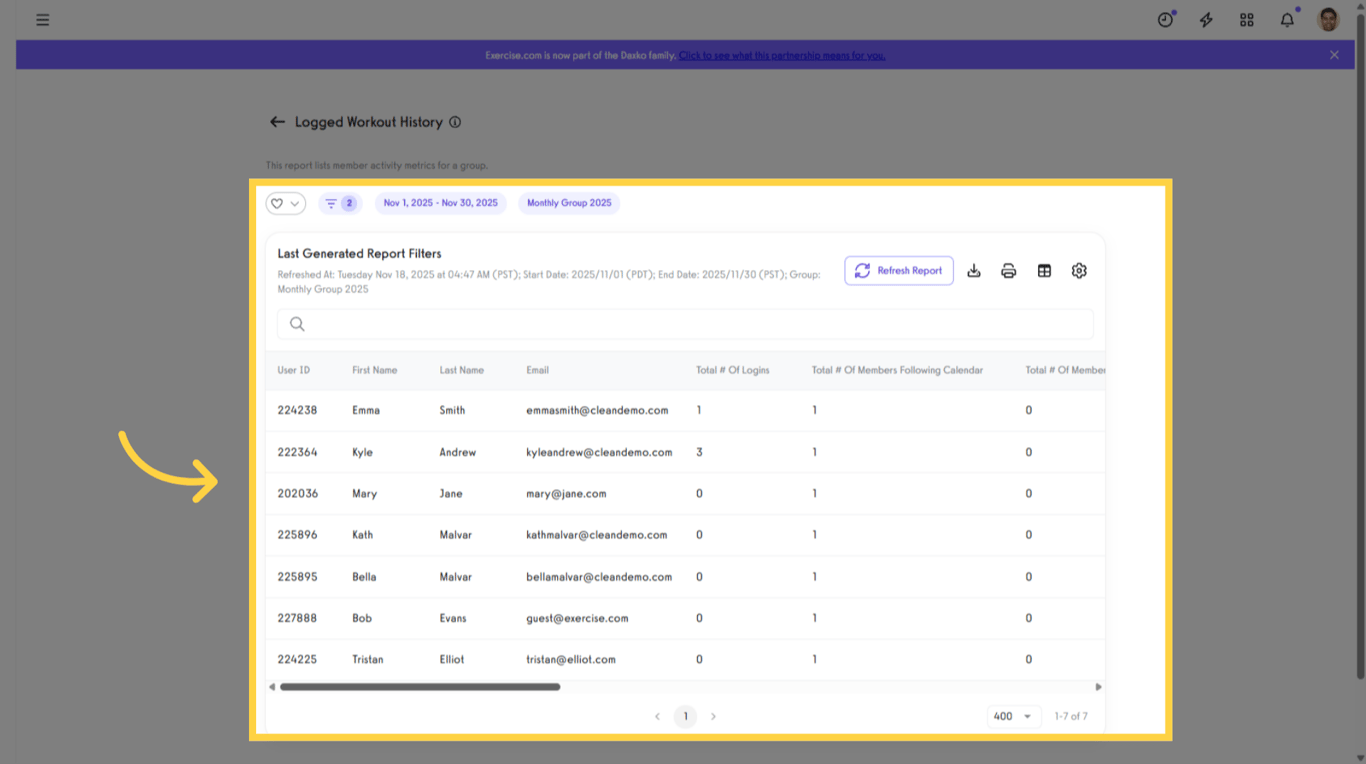
Task: Click the guest@exercise.com email cell
Action: [x=577, y=618]
